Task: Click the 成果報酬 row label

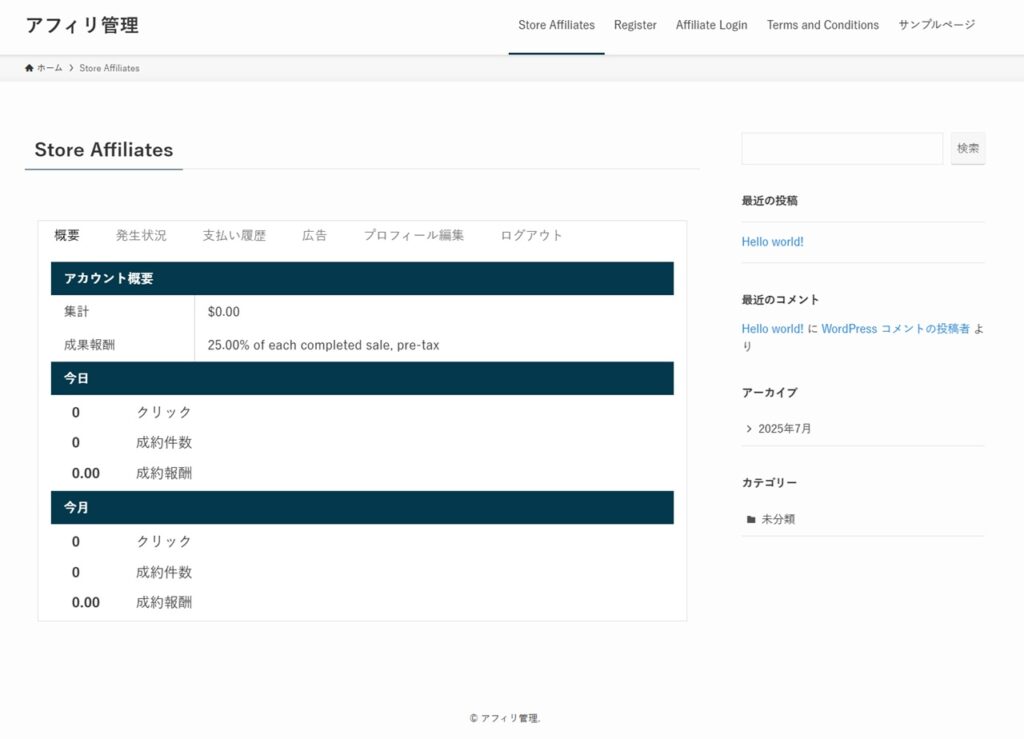Action: (x=89, y=345)
